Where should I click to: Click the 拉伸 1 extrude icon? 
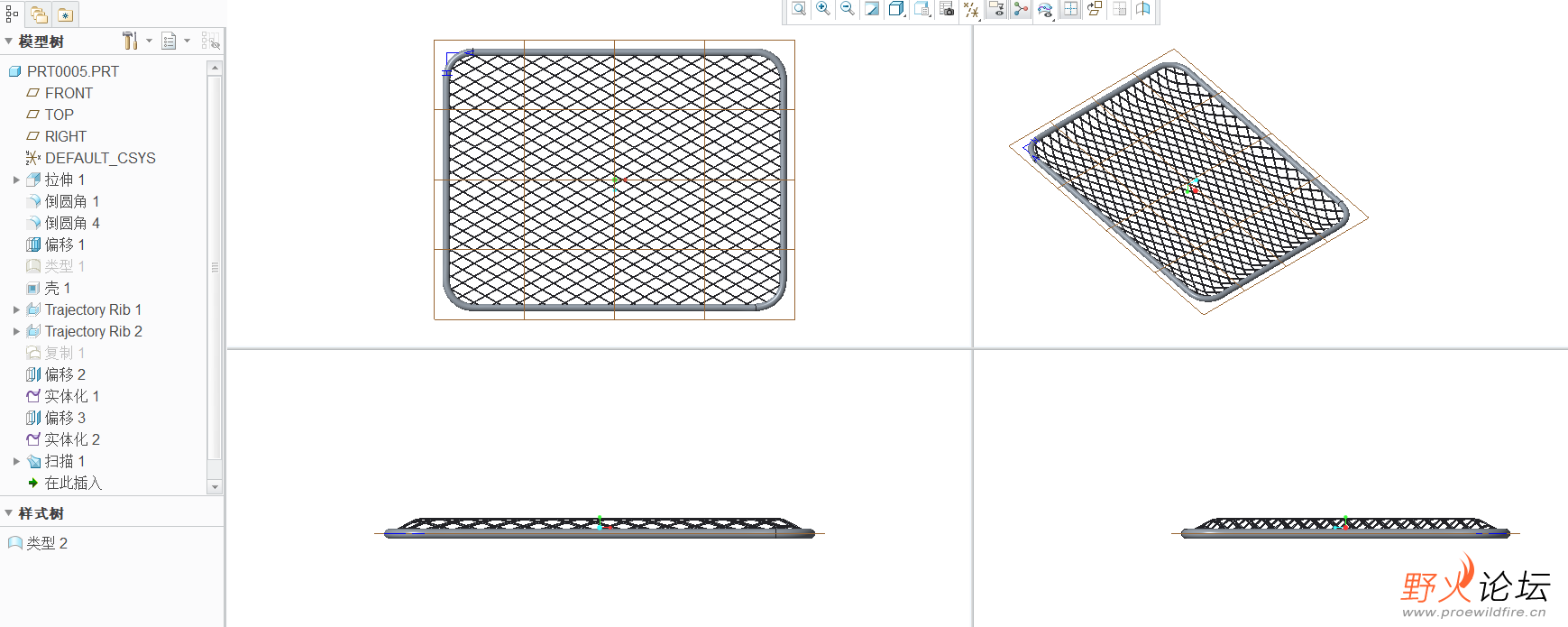[33, 180]
